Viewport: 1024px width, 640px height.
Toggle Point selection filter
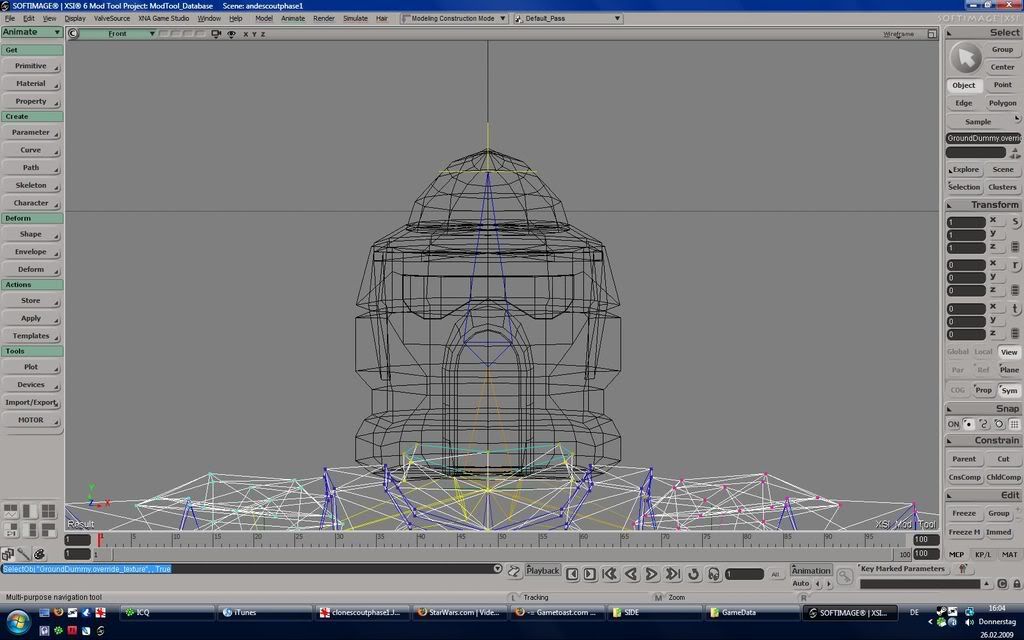click(1002, 85)
